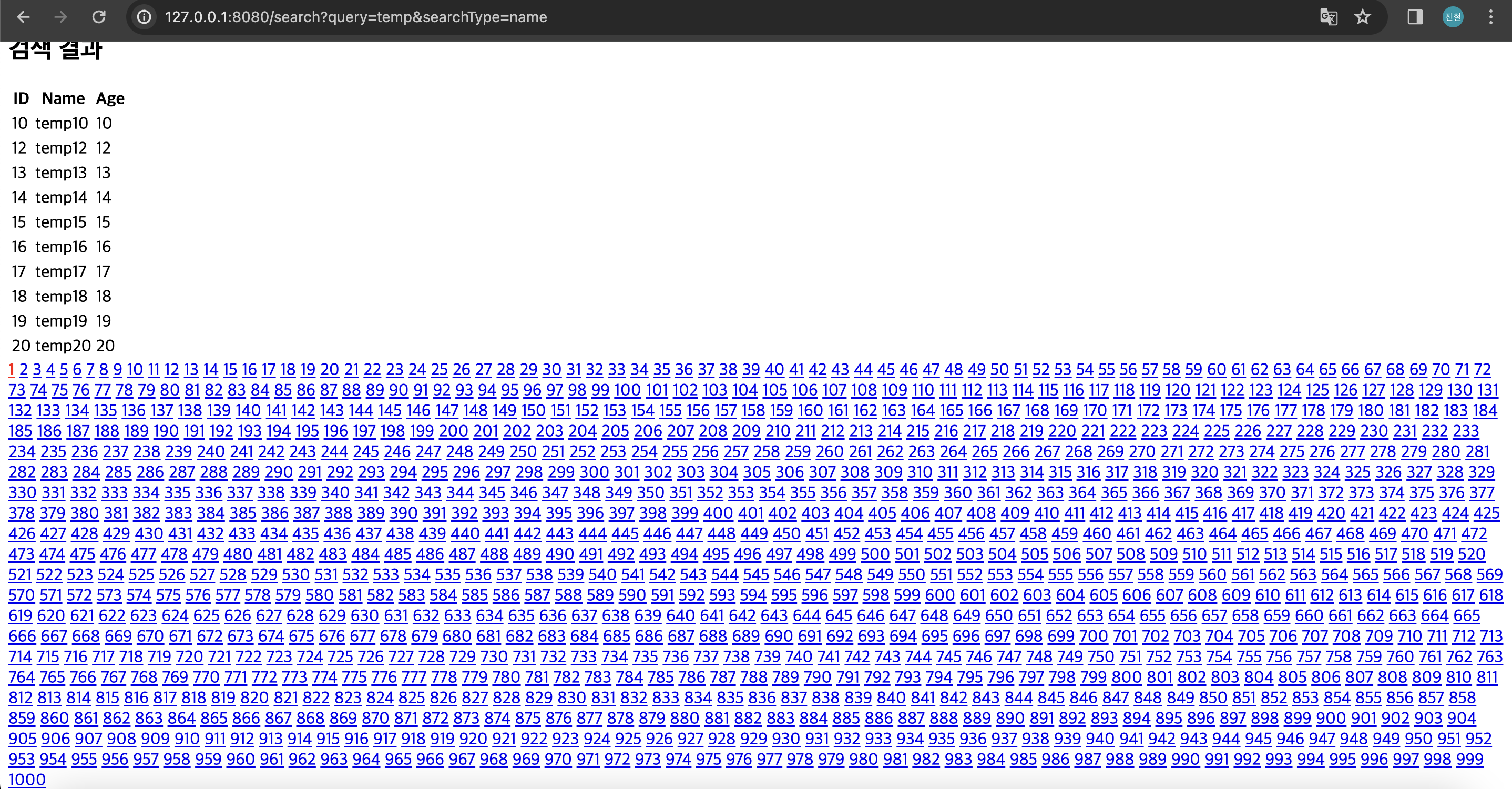The image size is (1512, 789).
Task: Open page 500 link
Action: [x=875, y=555]
